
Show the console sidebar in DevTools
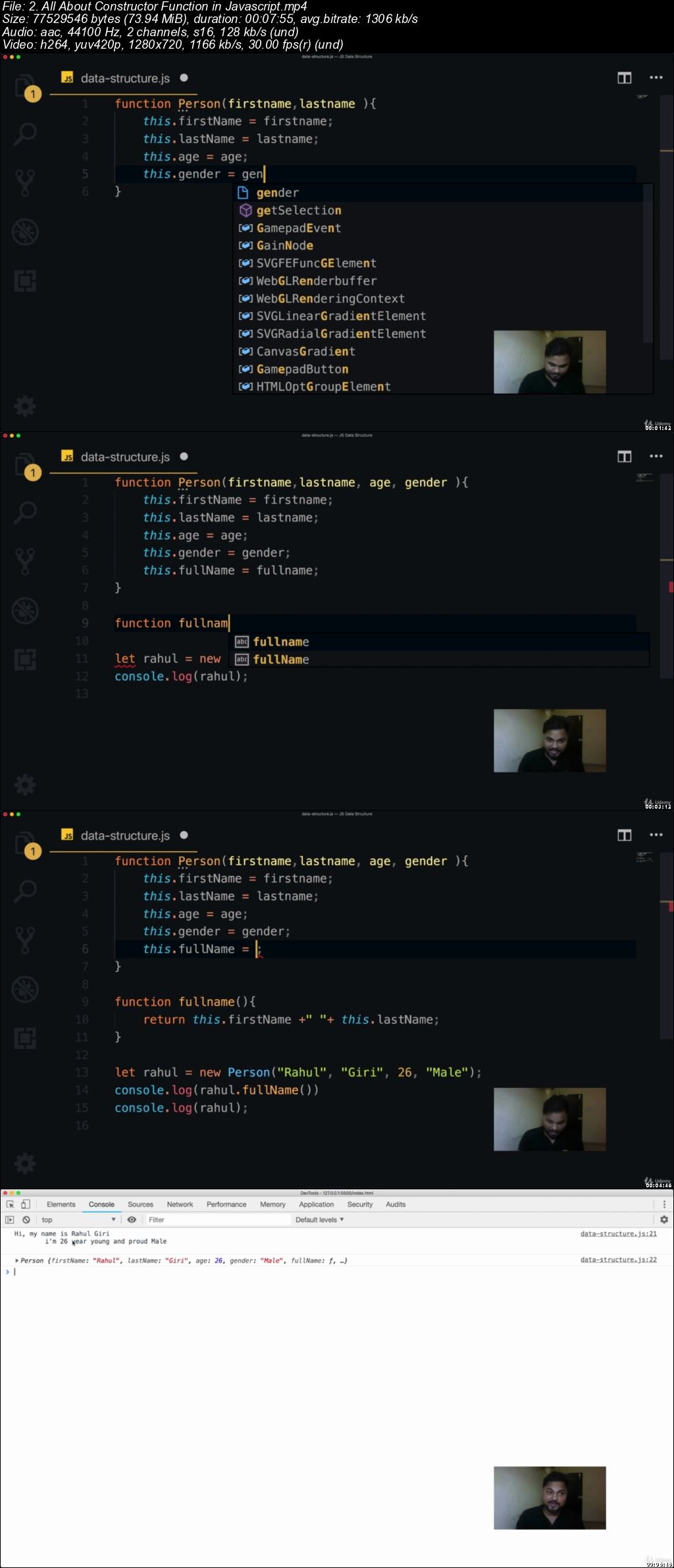[x=10, y=1220]
